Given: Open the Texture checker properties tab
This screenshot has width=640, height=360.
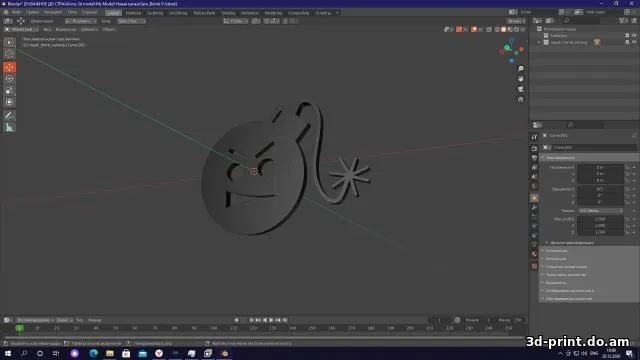Looking at the screenshot, I should click(x=534, y=266).
